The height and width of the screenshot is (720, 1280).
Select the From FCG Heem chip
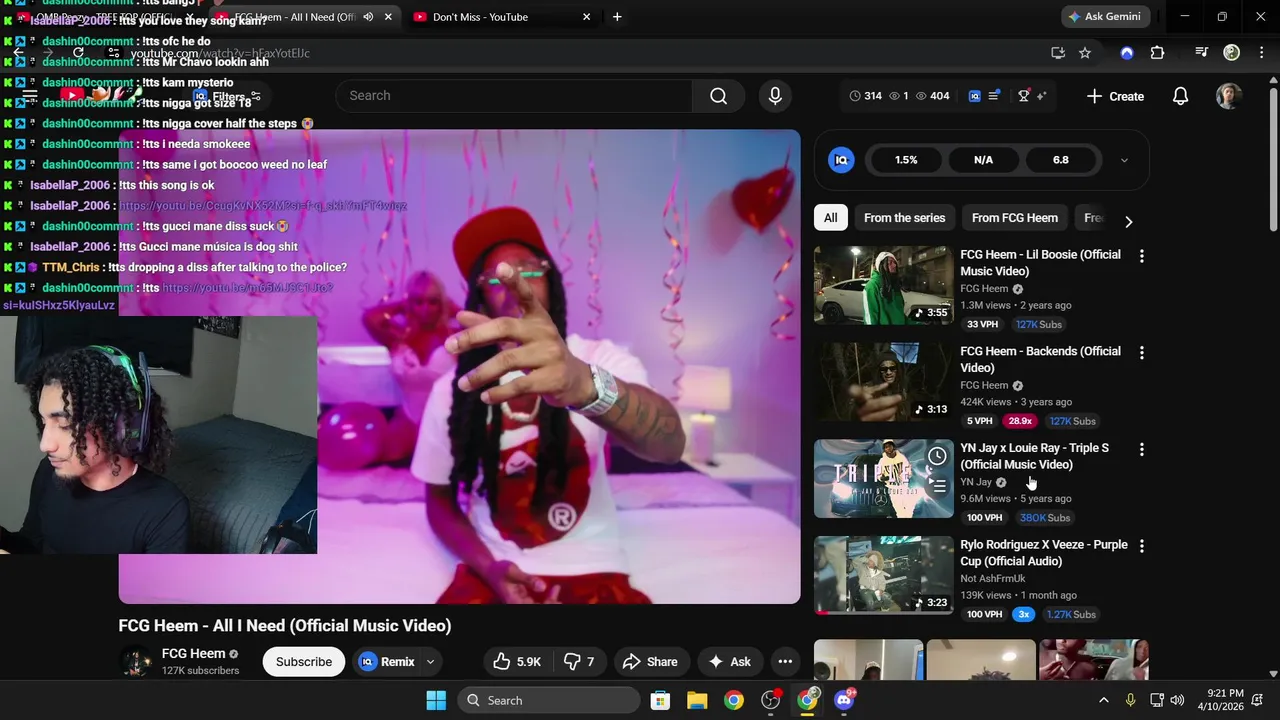tap(1014, 218)
